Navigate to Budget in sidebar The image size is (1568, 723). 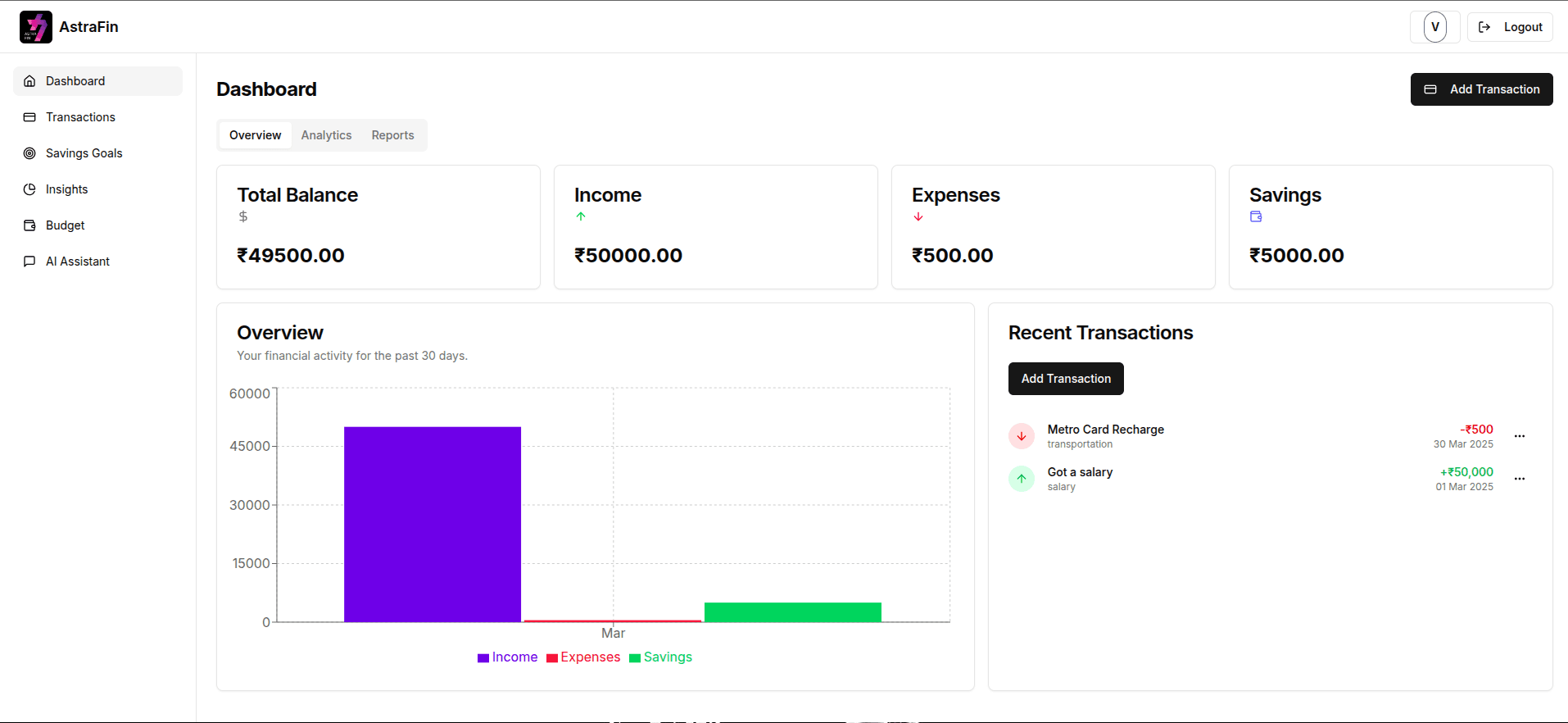coord(65,225)
